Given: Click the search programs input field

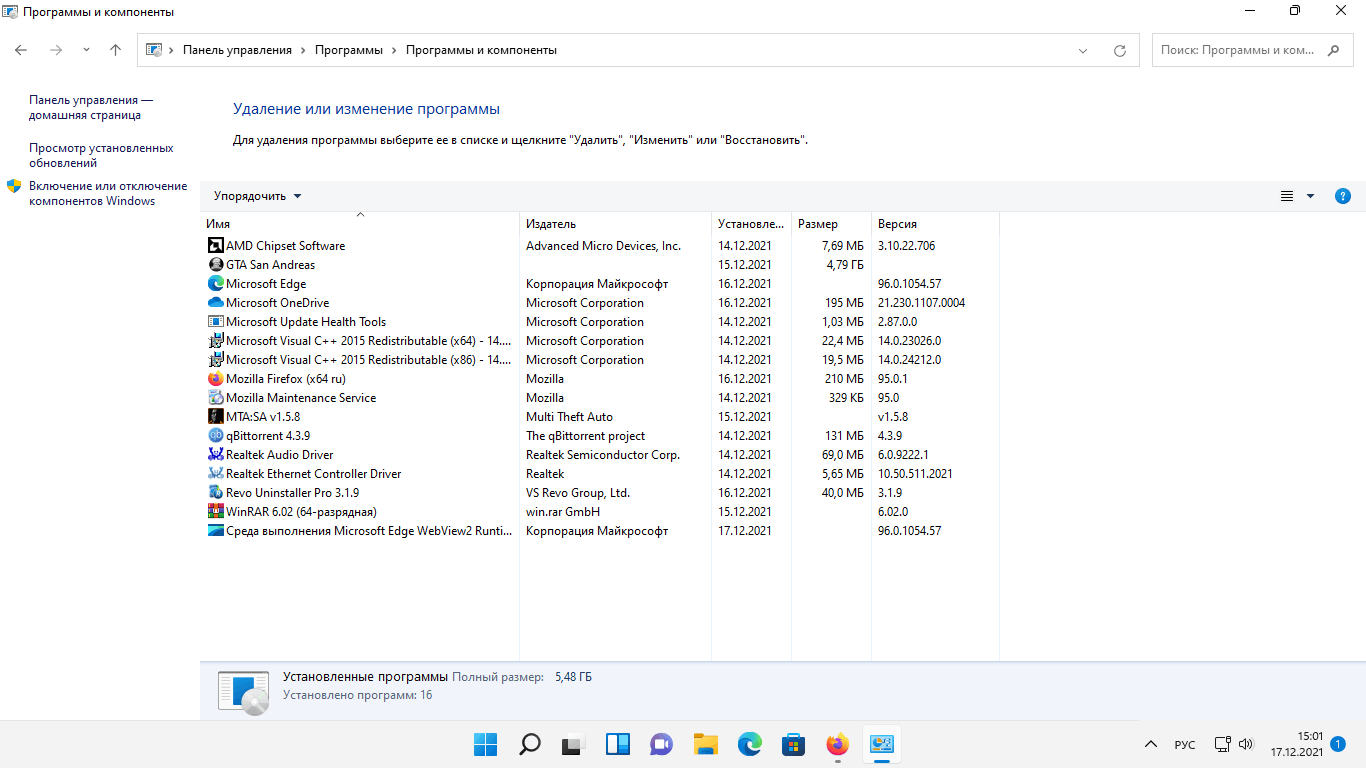Looking at the screenshot, I should [x=1237, y=50].
